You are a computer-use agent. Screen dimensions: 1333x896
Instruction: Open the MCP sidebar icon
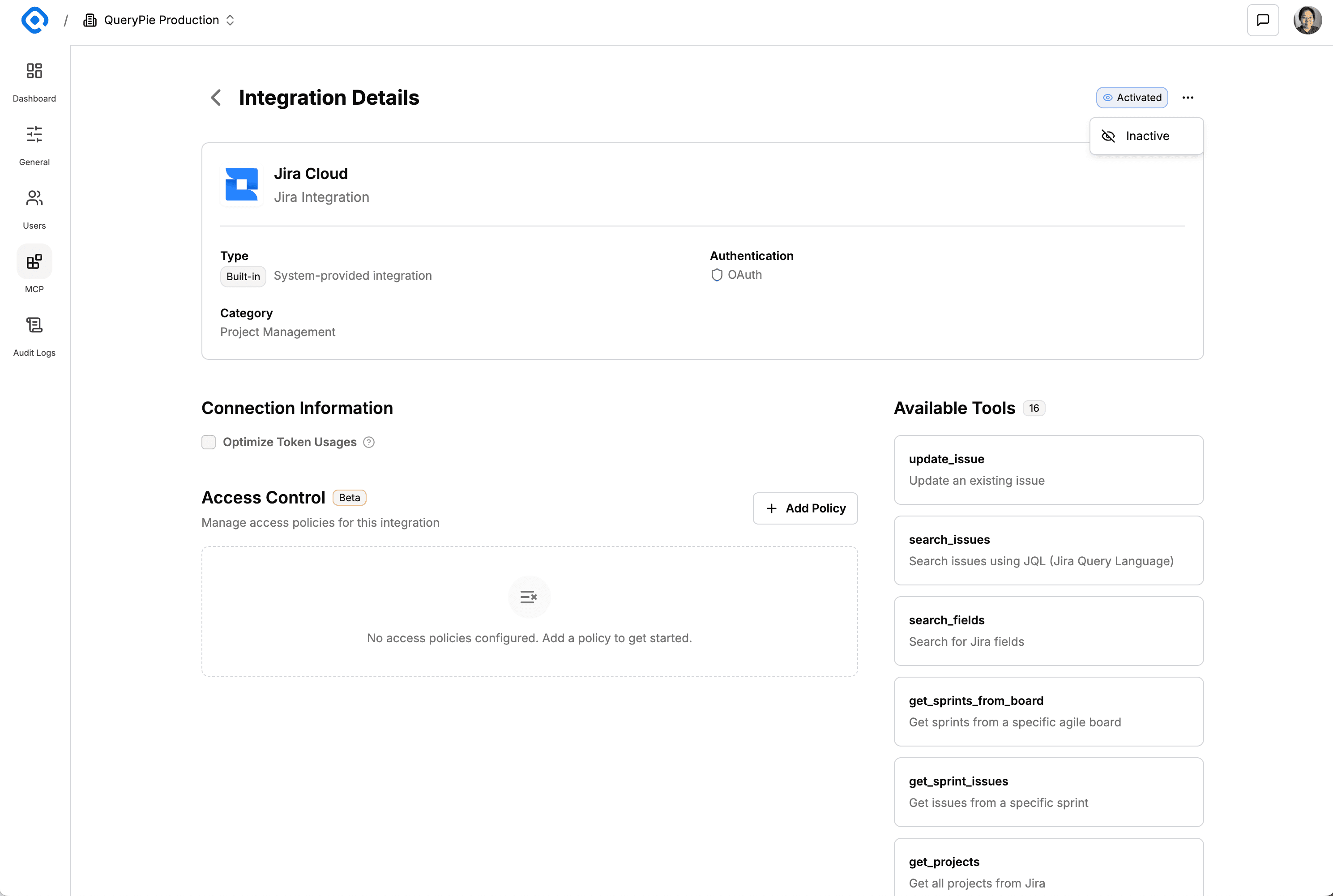coord(34,262)
